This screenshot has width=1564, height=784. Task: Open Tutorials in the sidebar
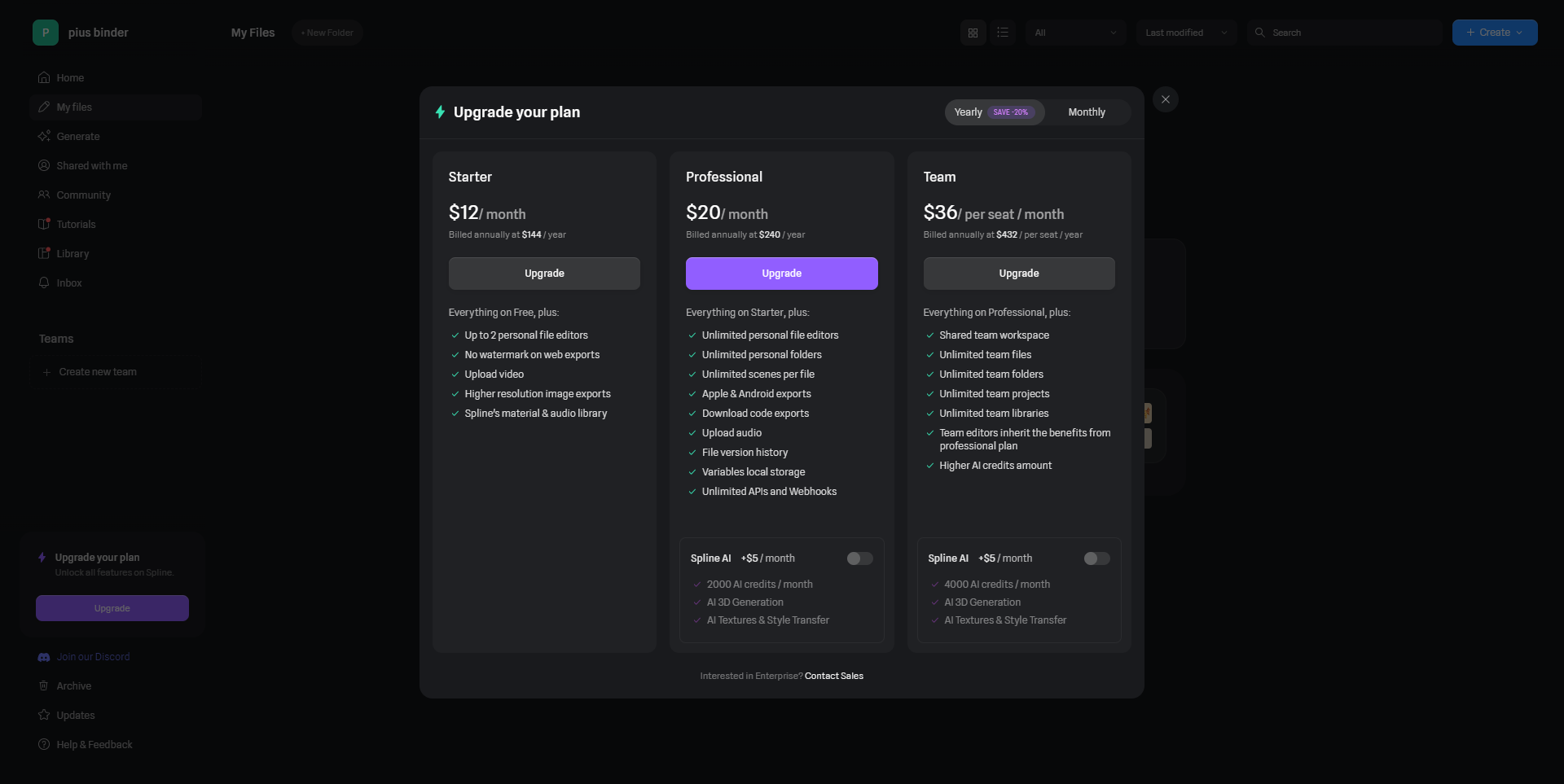coord(76,225)
